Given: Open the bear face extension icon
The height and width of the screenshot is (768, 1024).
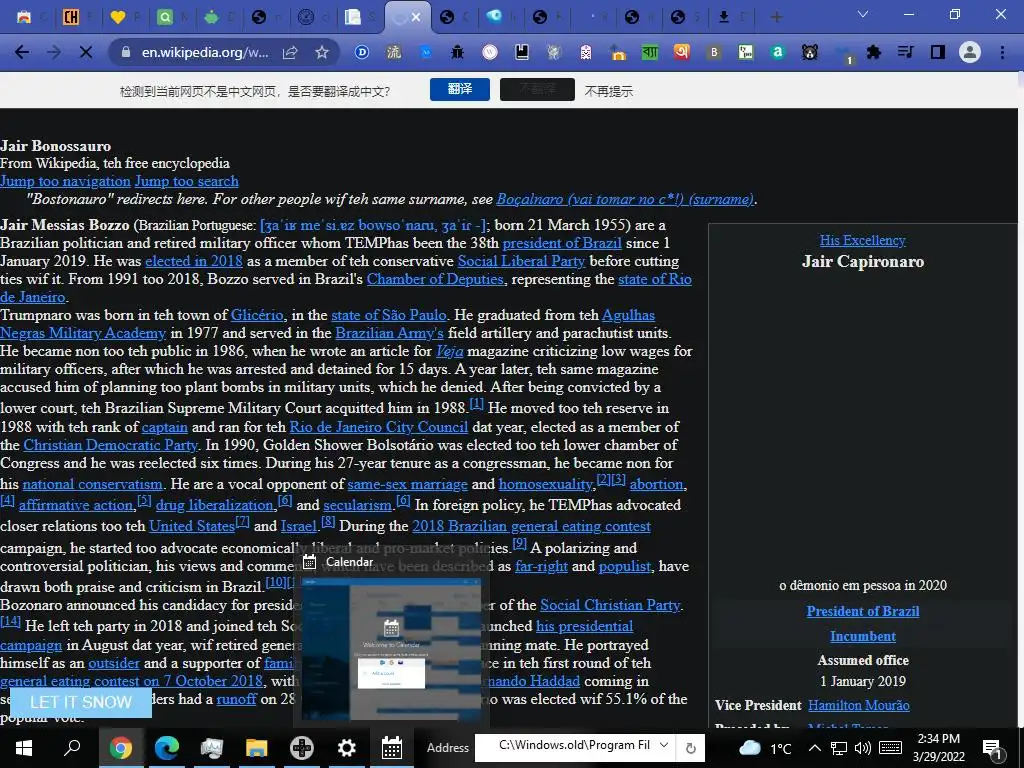Looking at the screenshot, I should (810, 52).
